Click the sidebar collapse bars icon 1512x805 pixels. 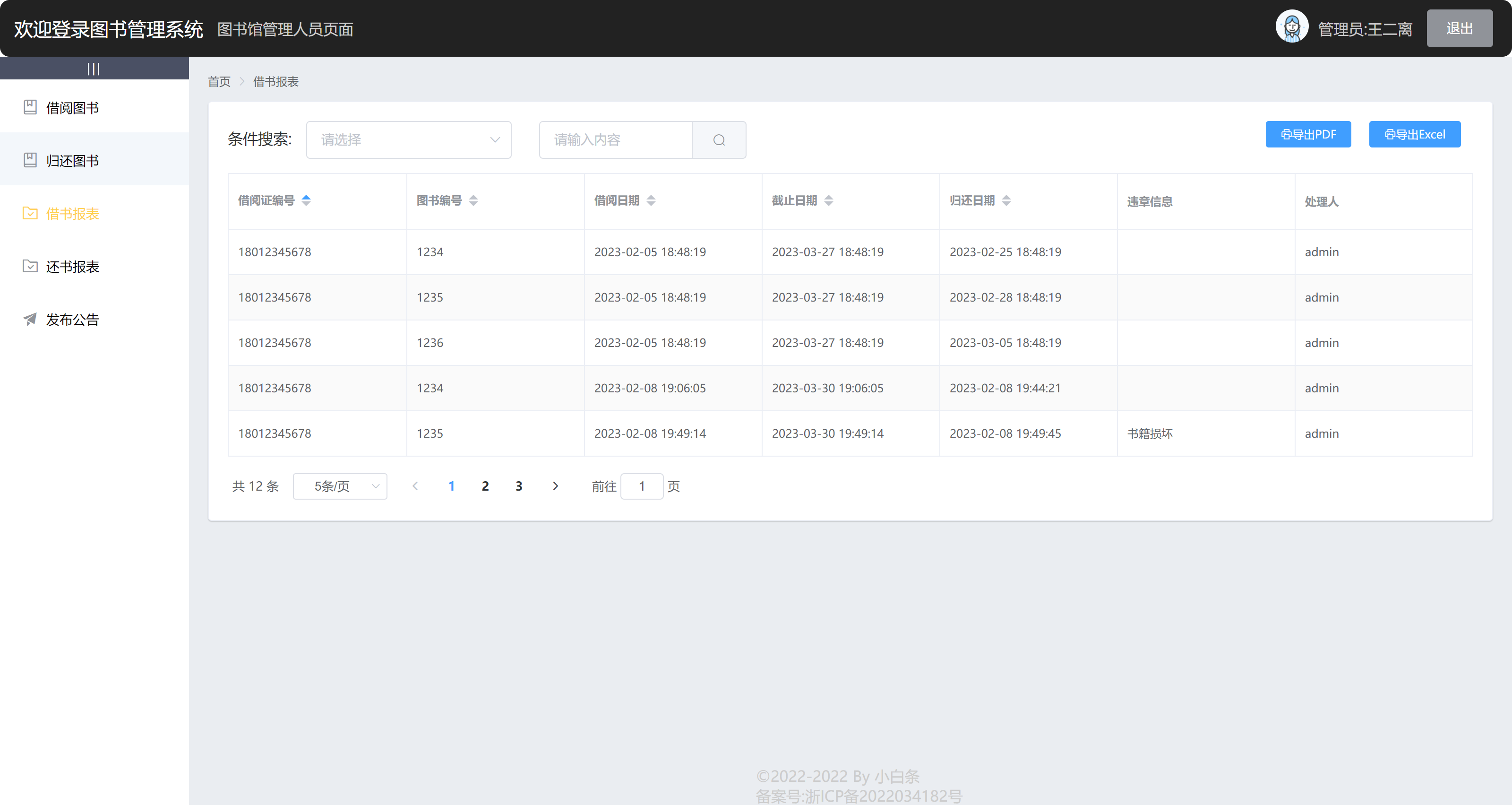[94, 69]
